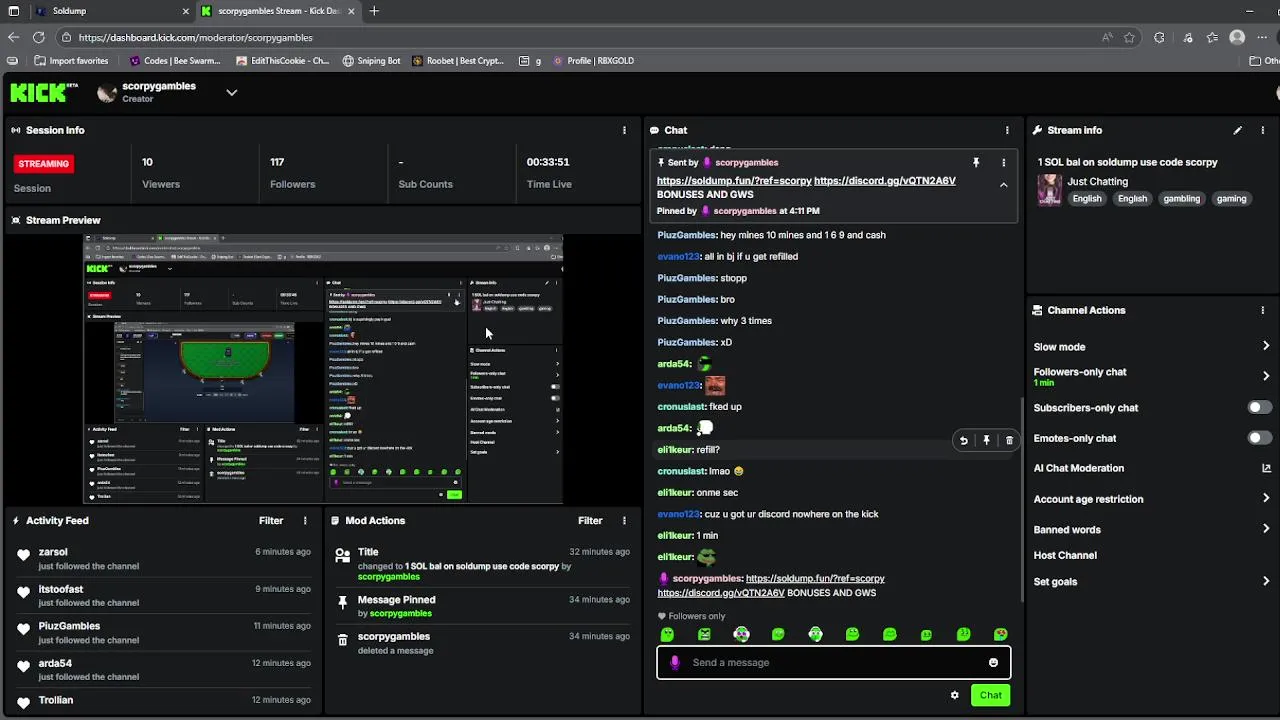Click the Send a message input
Screen dimensions: 1280x720
click(833, 662)
